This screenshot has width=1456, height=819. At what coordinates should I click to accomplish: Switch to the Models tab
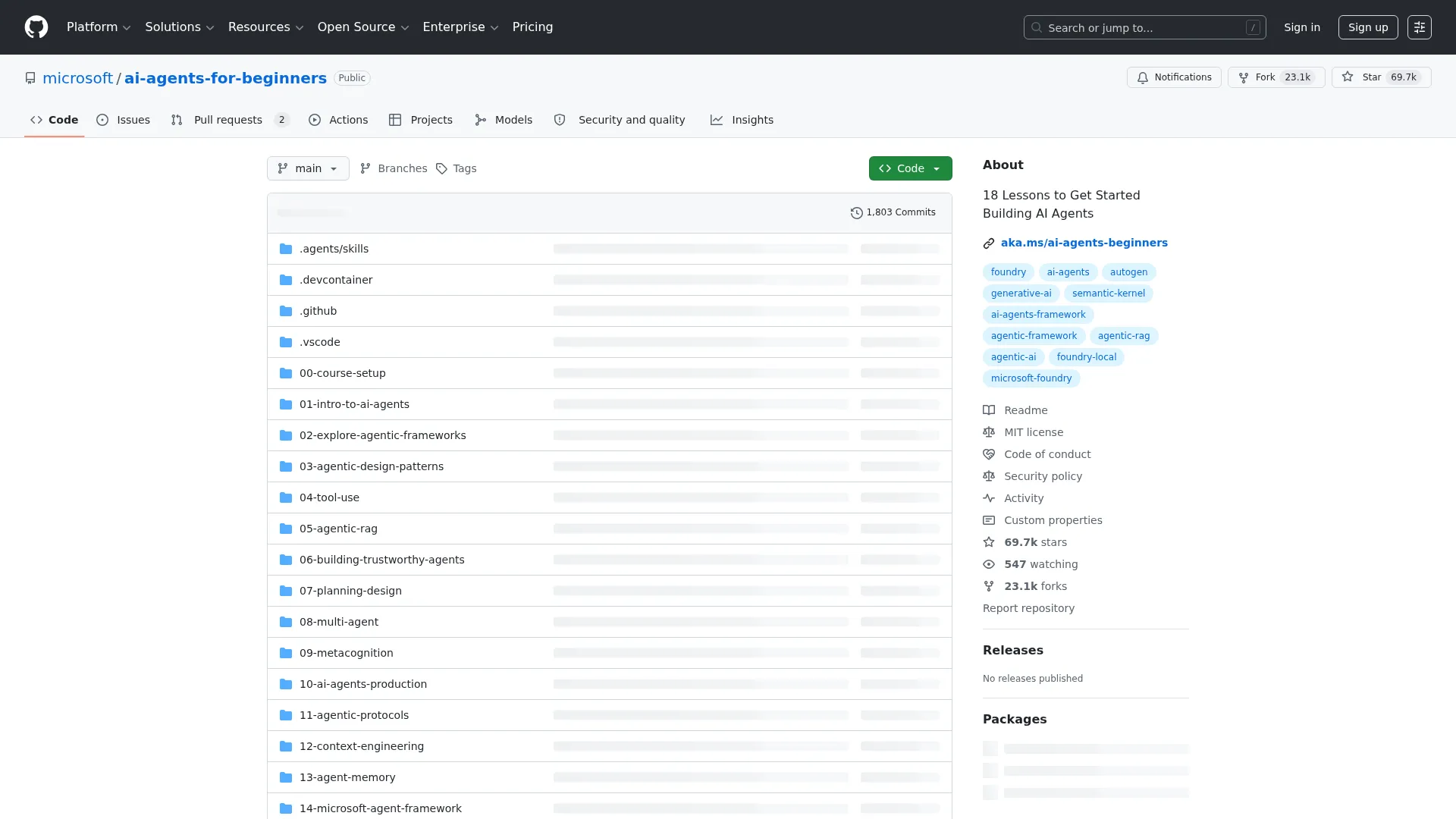(x=504, y=120)
